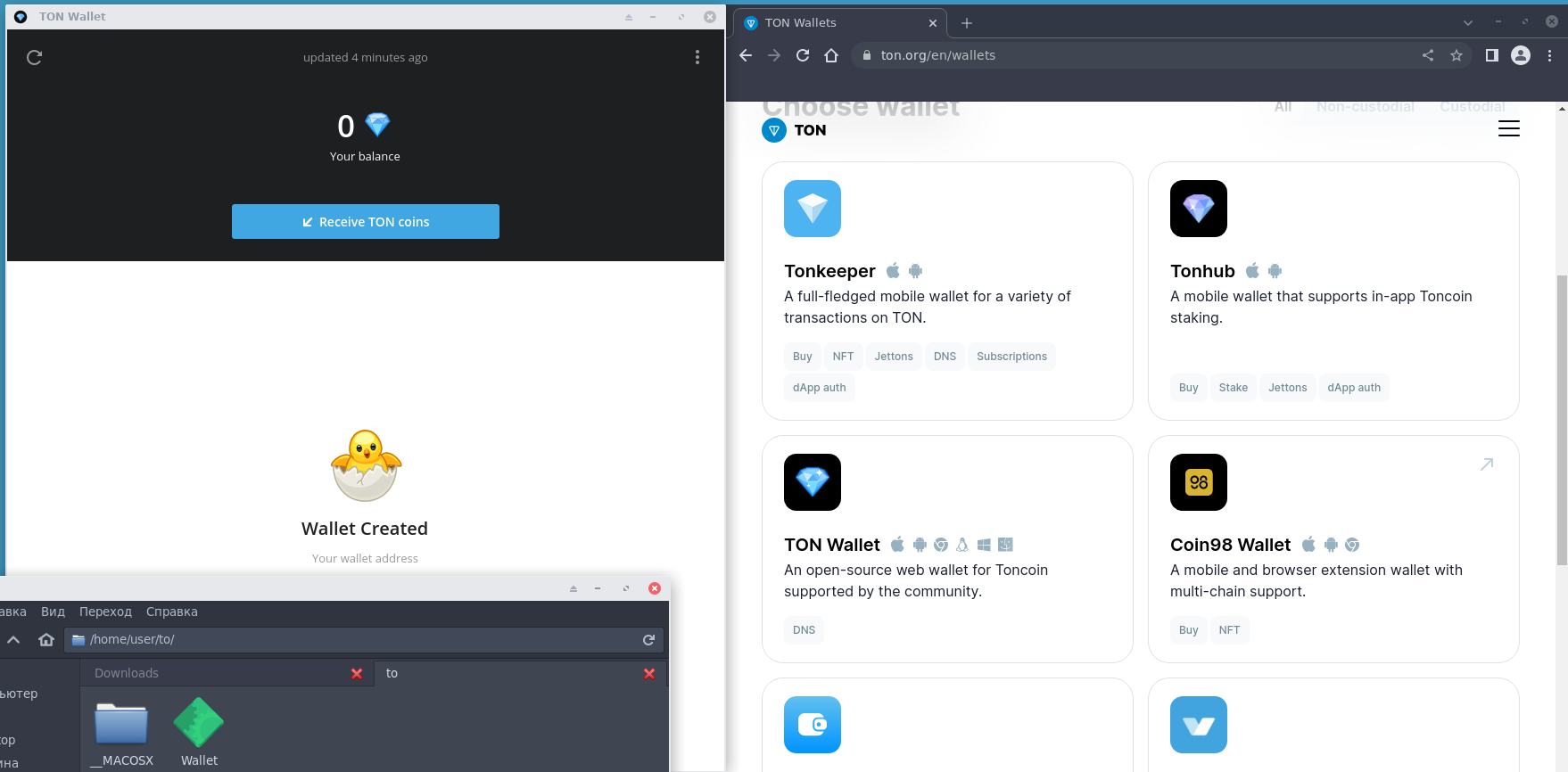The height and width of the screenshot is (772, 1568).
Task: Open the blue V-logo wallet icon
Action: (x=1199, y=725)
